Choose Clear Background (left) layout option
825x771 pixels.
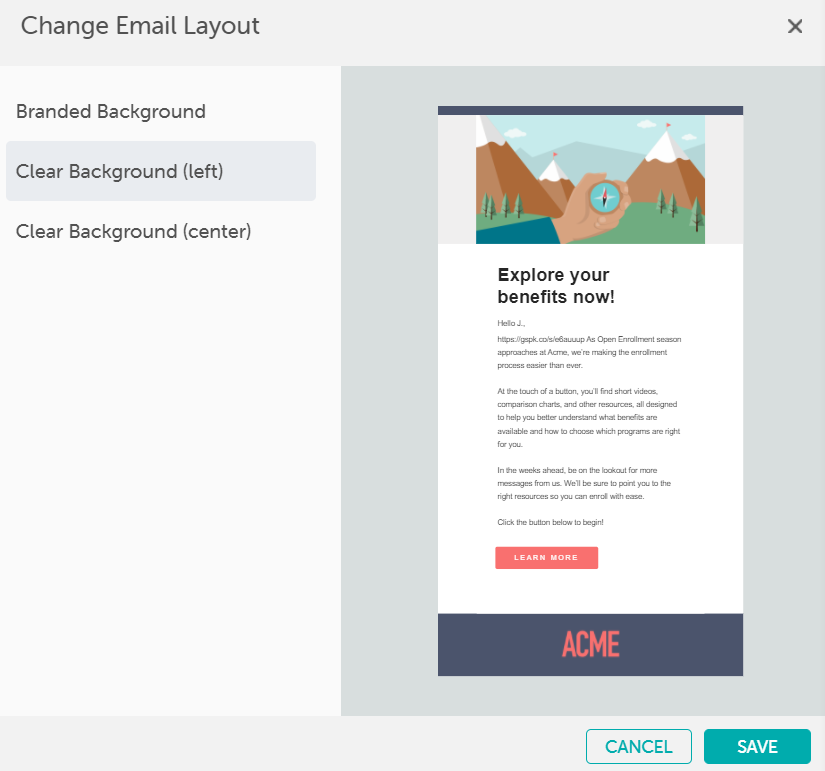pyautogui.click(x=120, y=171)
